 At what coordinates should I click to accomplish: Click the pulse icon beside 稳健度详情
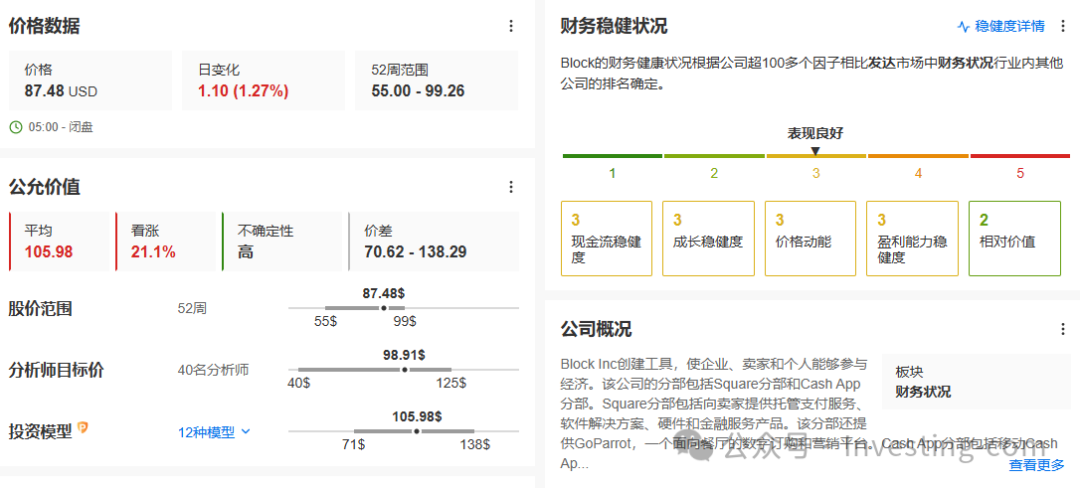(964, 27)
